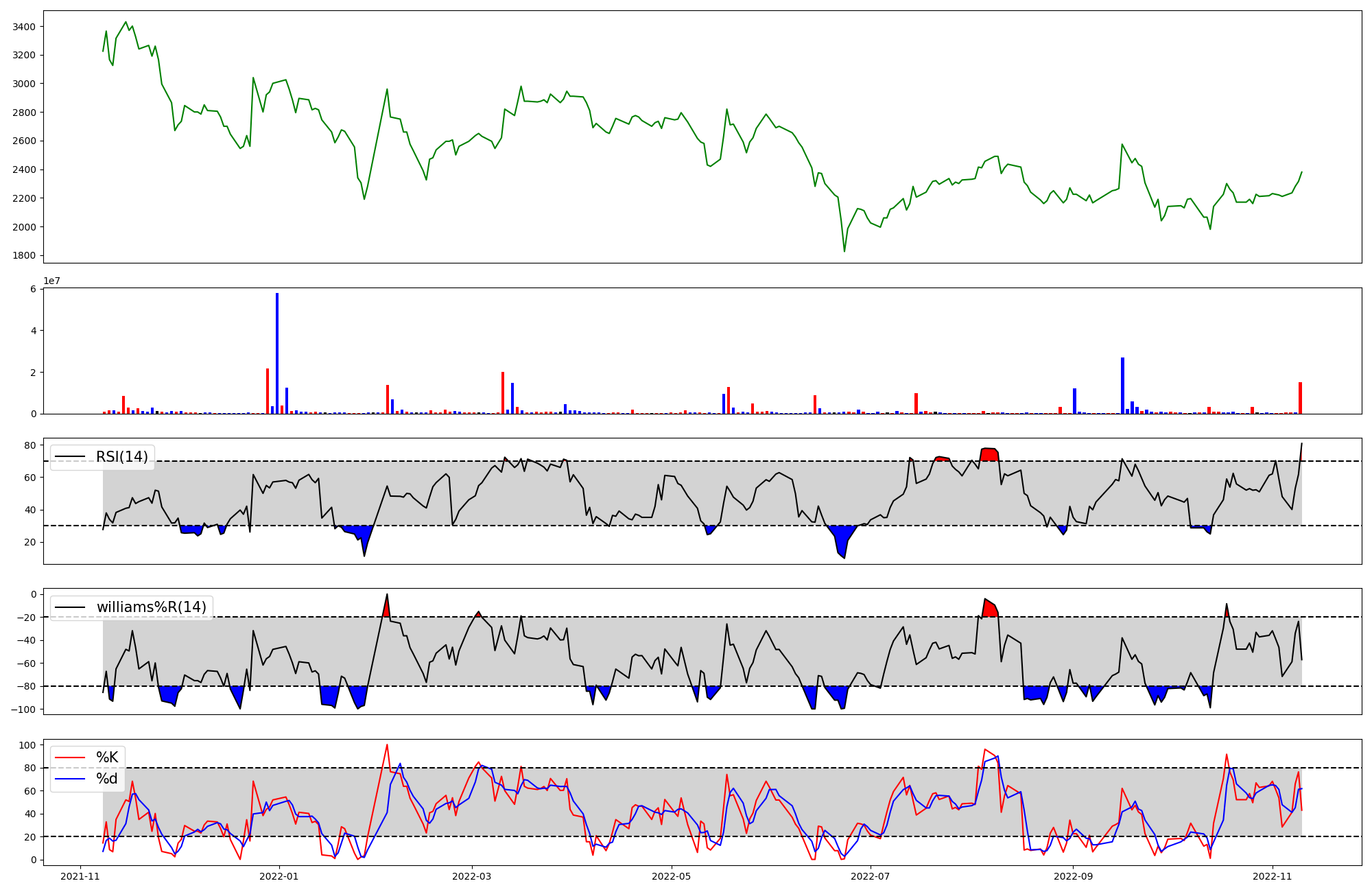Screen dimensions: 1372x892
Task: Click the 2022-11 x-axis date label
Action: pyautogui.click(x=1273, y=876)
